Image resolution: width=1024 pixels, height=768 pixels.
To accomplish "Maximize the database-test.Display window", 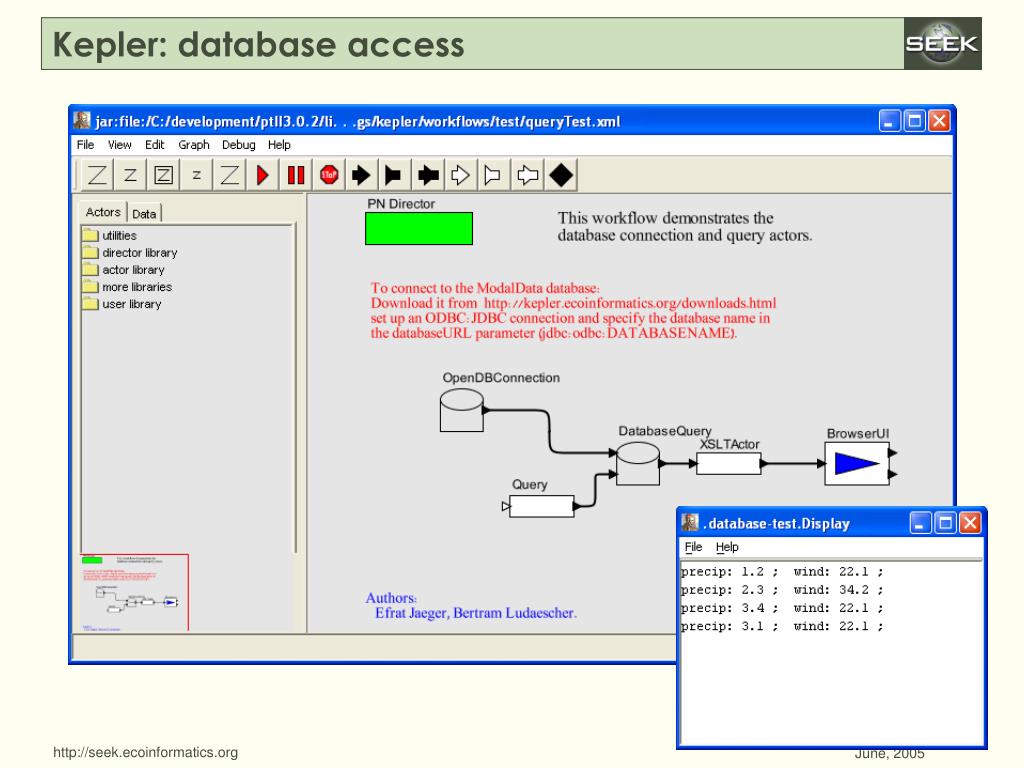I will click(x=945, y=523).
